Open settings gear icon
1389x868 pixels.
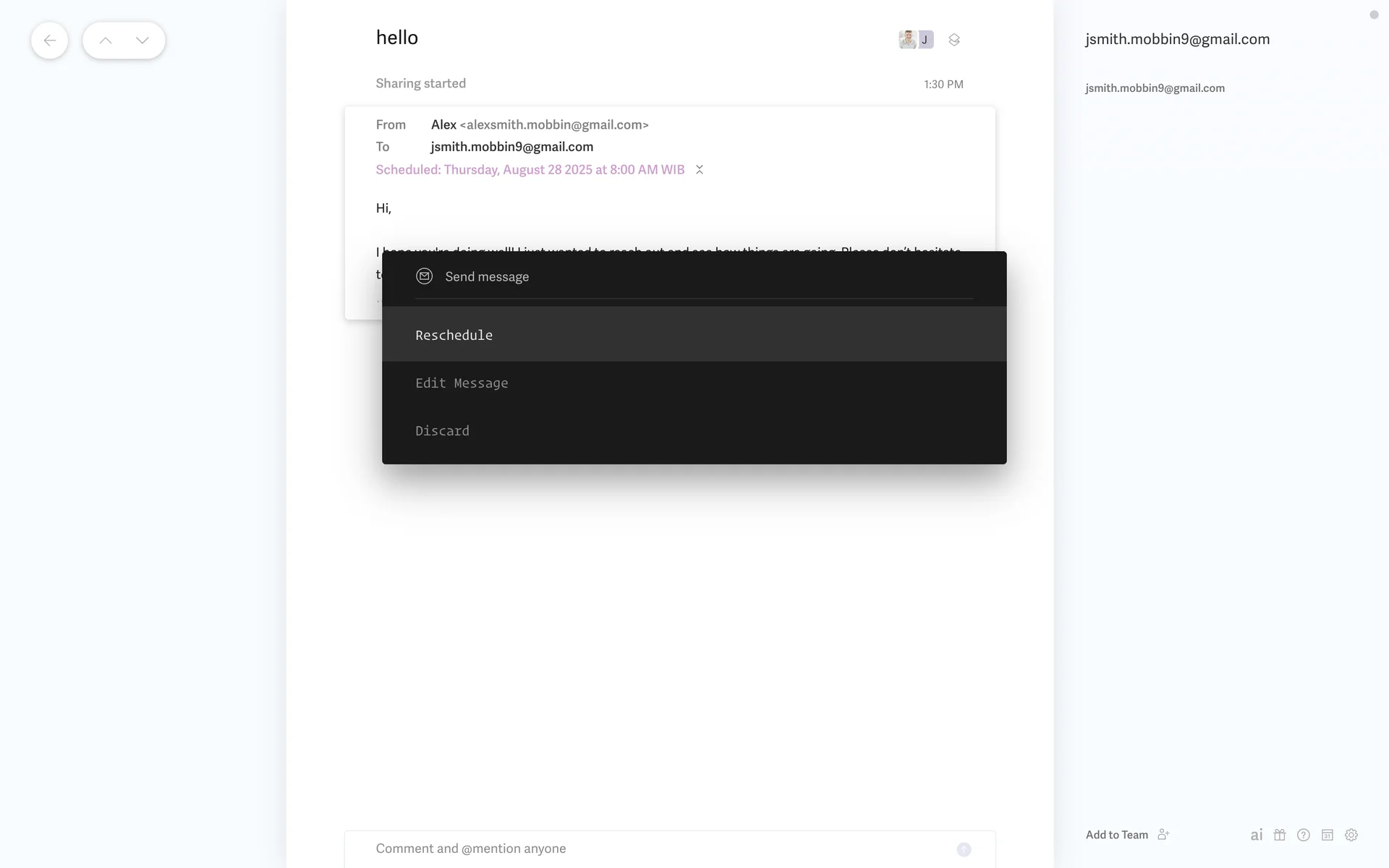click(1351, 835)
